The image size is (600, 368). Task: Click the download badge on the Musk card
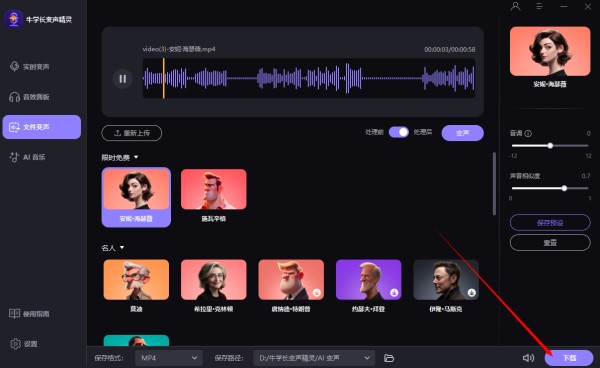pos(471,293)
